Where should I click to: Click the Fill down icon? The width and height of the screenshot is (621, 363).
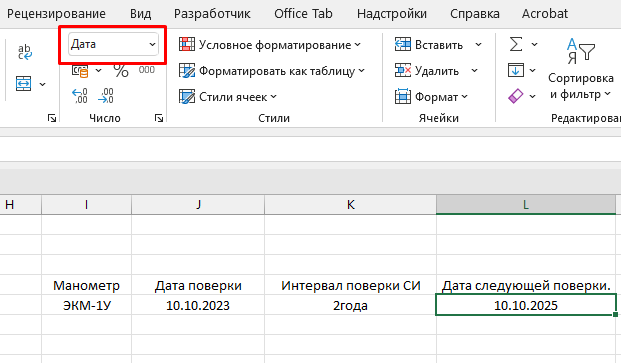click(x=516, y=70)
